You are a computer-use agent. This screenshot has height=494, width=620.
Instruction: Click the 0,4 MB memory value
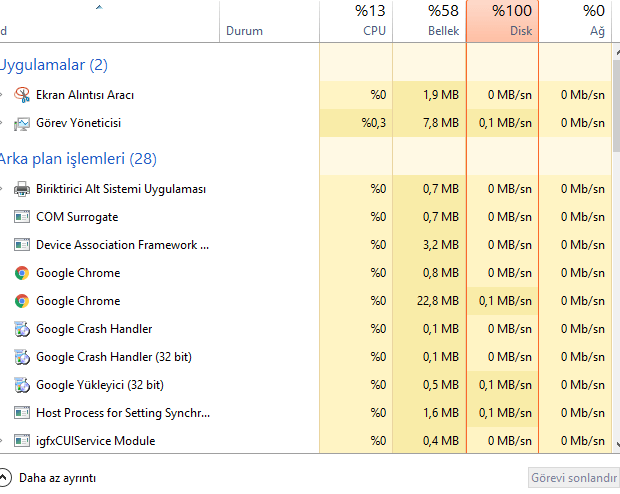(x=441, y=441)
